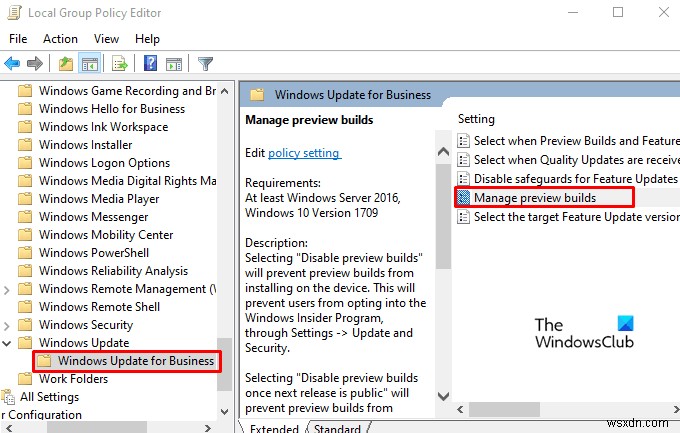The image size is (680, 433).
Task: Open the View menu
Action: 106,39
